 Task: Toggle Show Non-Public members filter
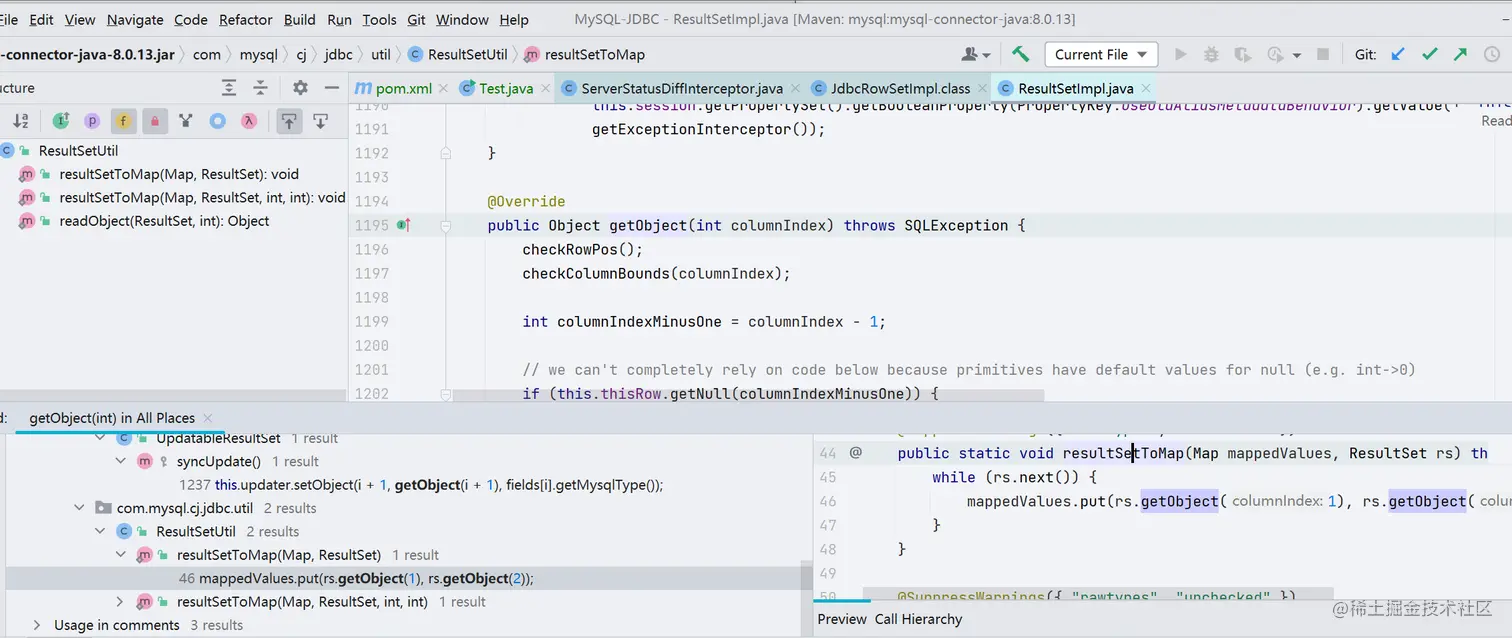tap(155, 121)
